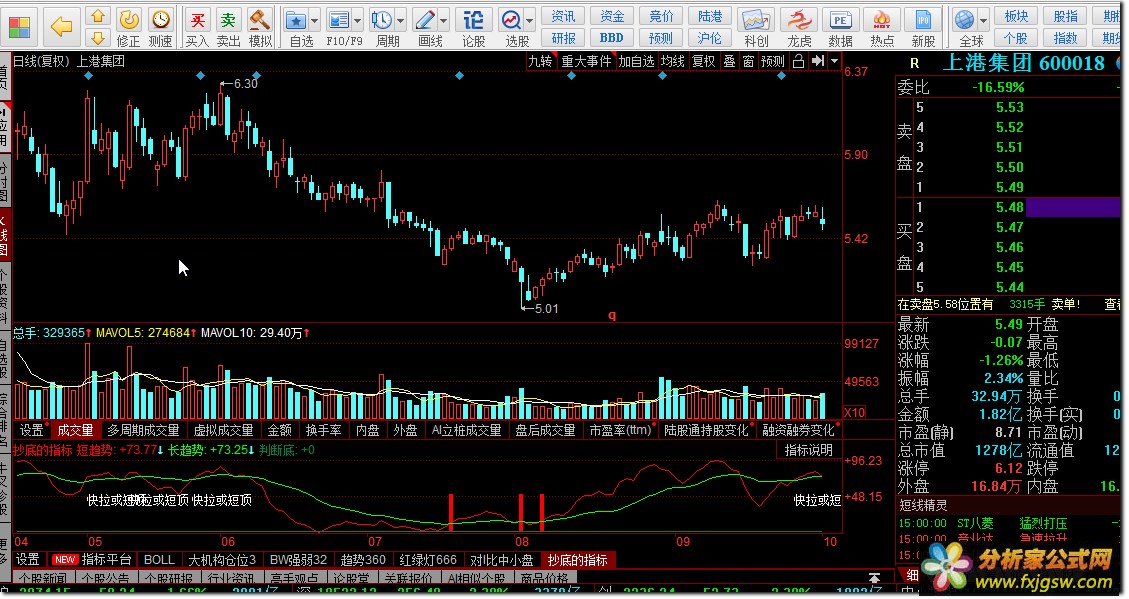The image size is (1129, 599).
Task: Open the 龙虎 dragon-tiger list icon
Action: pyautogui.click(x=799, y=27)
